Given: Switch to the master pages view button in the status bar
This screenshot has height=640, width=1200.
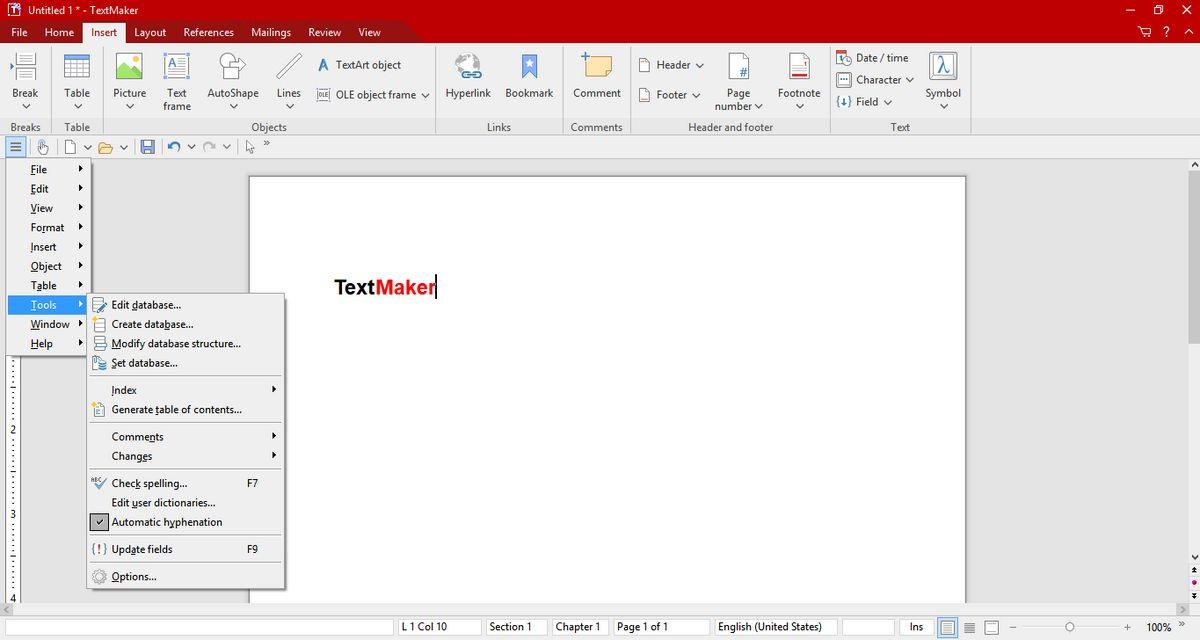Looking at the screenshot, I should 991,627.
